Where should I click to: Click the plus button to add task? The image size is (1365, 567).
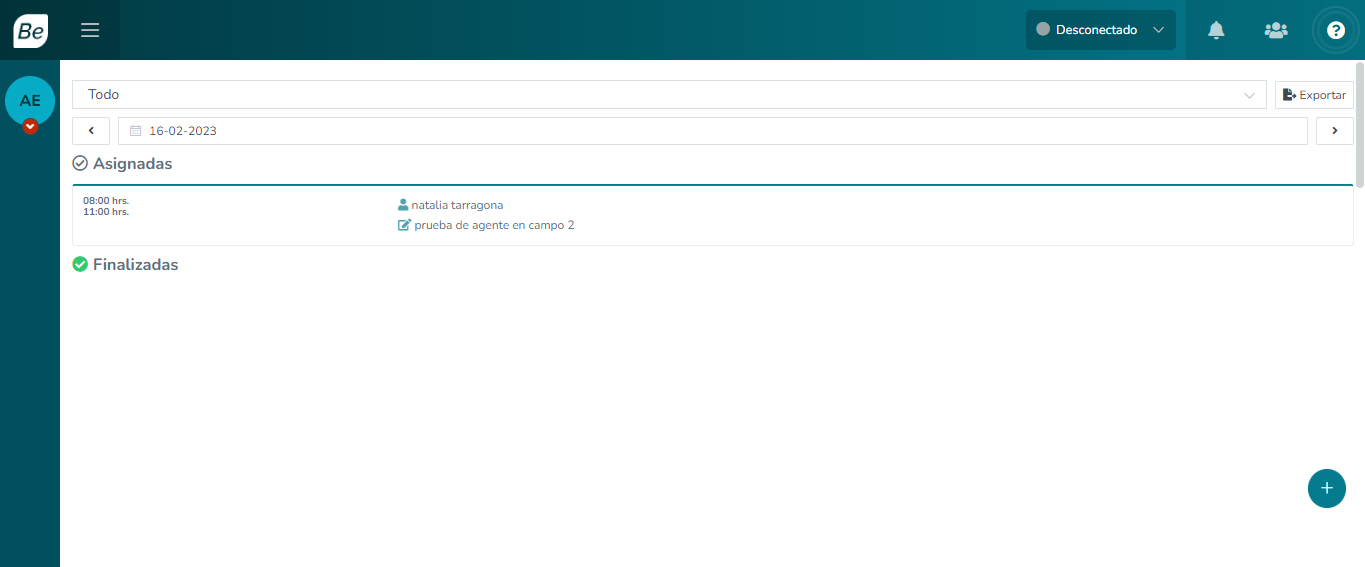click(1326, 488)
